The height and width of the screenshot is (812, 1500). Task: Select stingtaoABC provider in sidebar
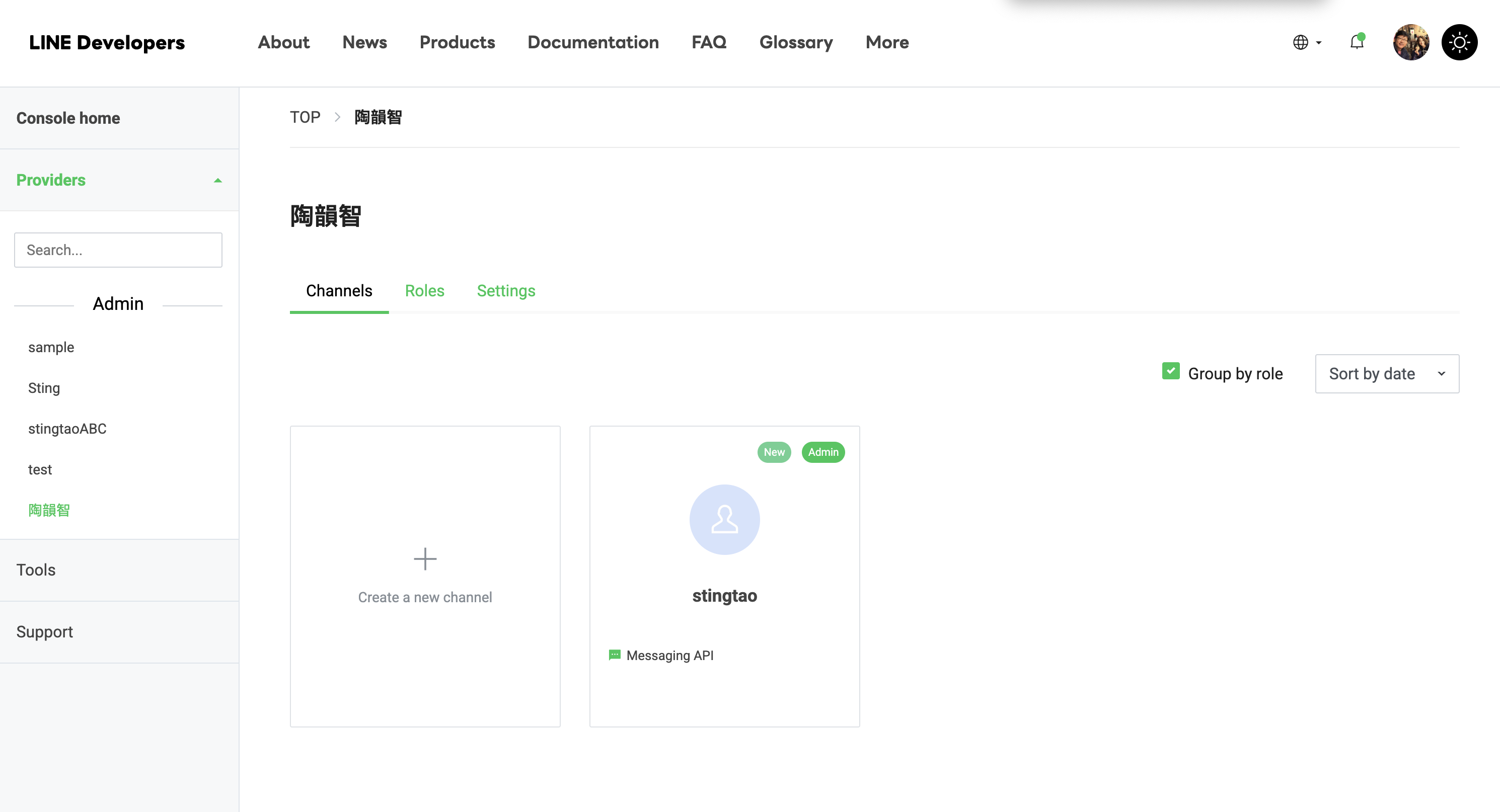tap(67, 429)
